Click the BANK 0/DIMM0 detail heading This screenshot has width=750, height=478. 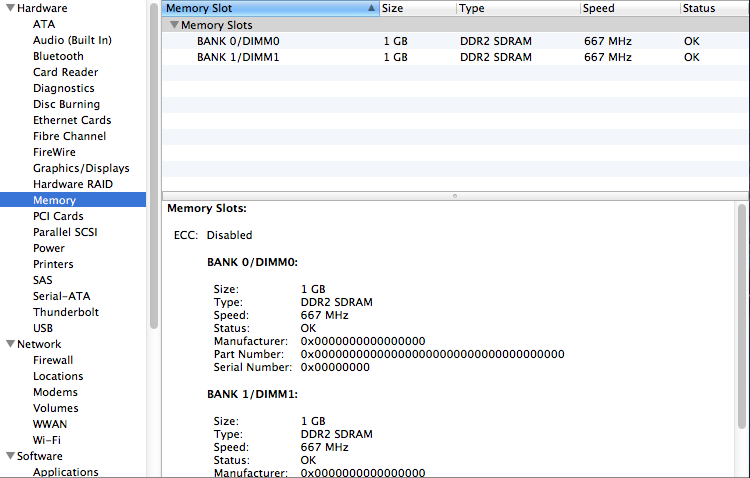pyautogui.click(x=253, y=262)
